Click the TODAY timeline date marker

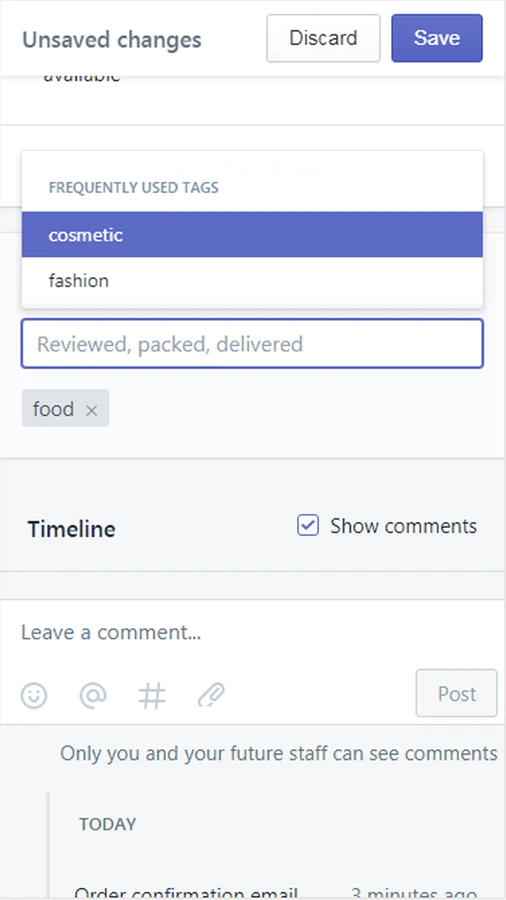(x=107, y=824)
